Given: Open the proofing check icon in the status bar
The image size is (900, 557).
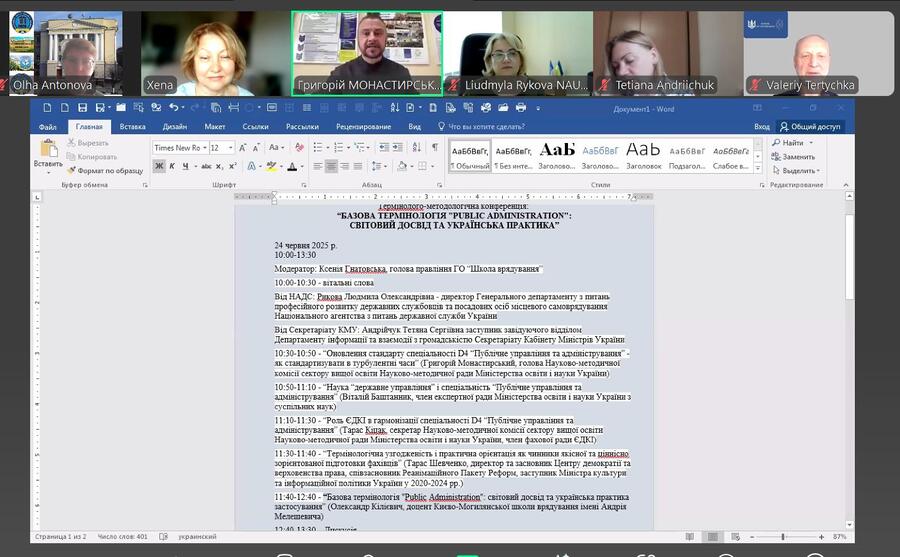Looking at the screenshot, I should [164, 537].
